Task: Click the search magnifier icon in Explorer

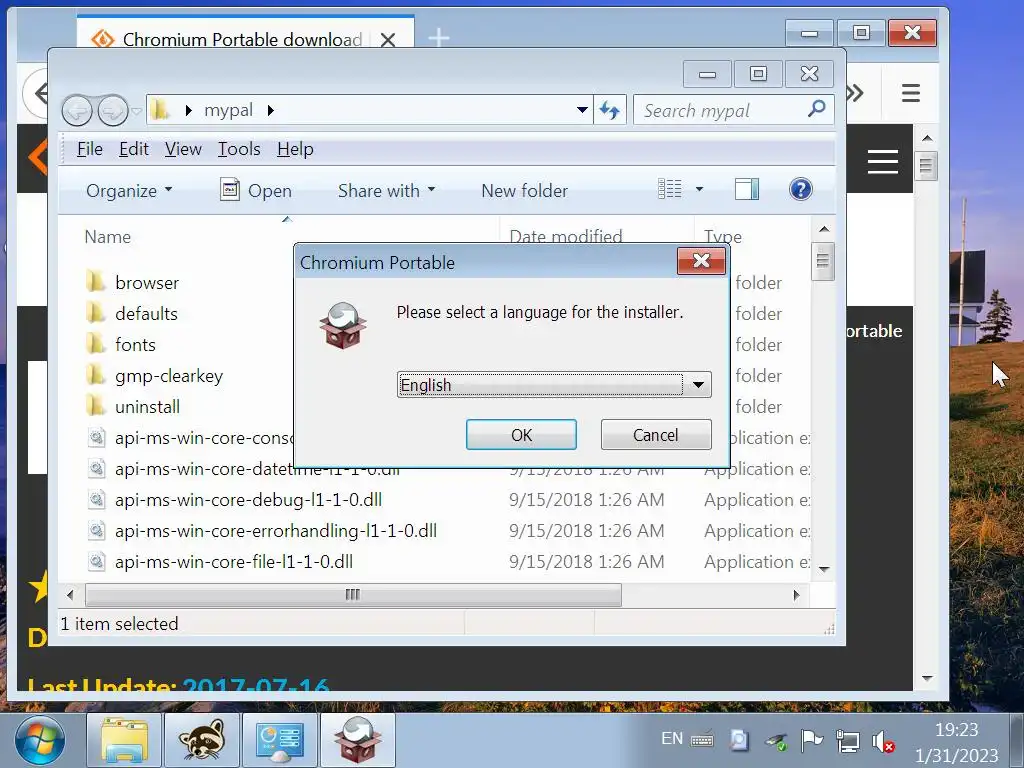Action: coord(816,109)
